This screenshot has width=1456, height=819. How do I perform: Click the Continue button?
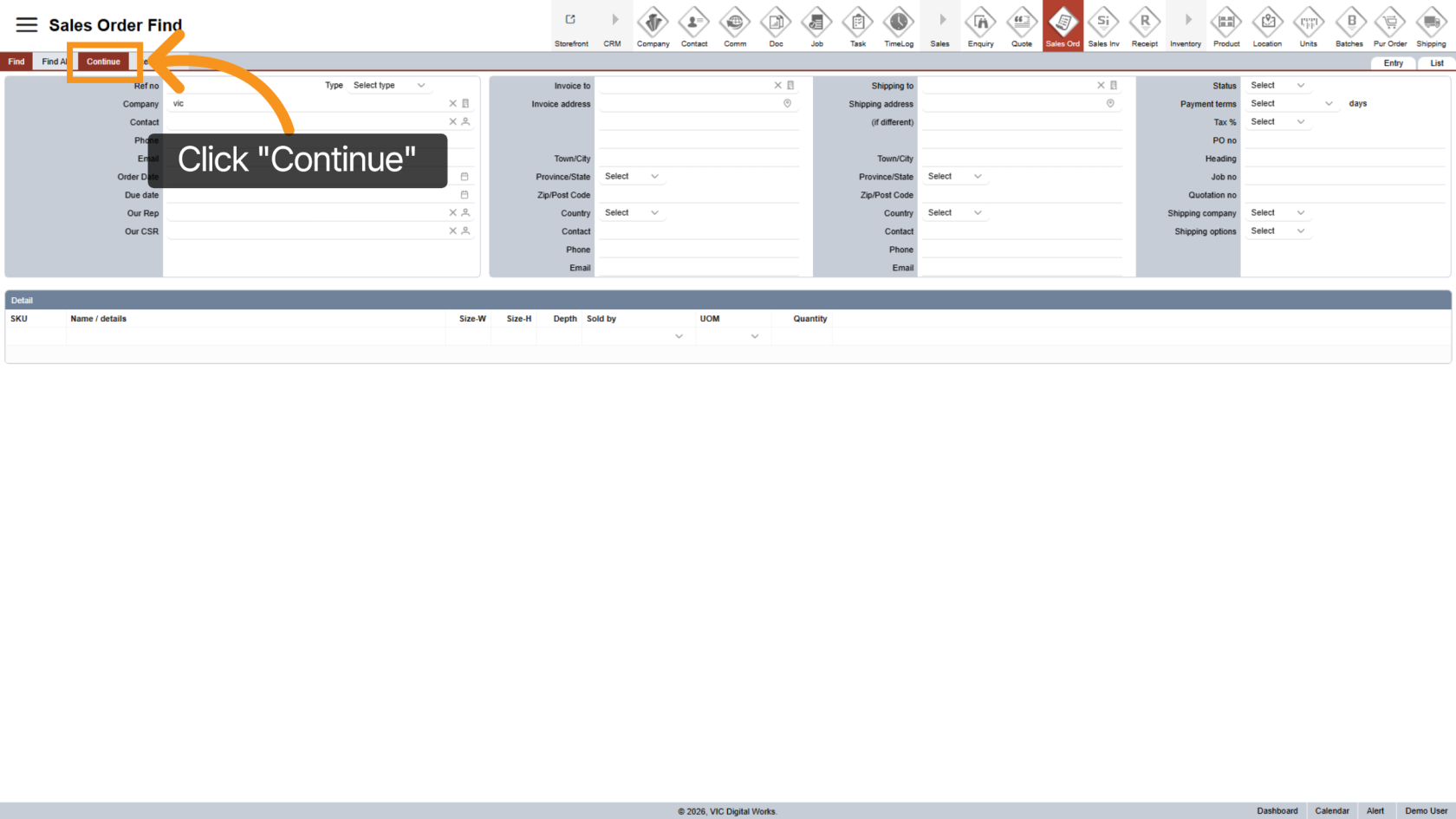tap(103, 62)
